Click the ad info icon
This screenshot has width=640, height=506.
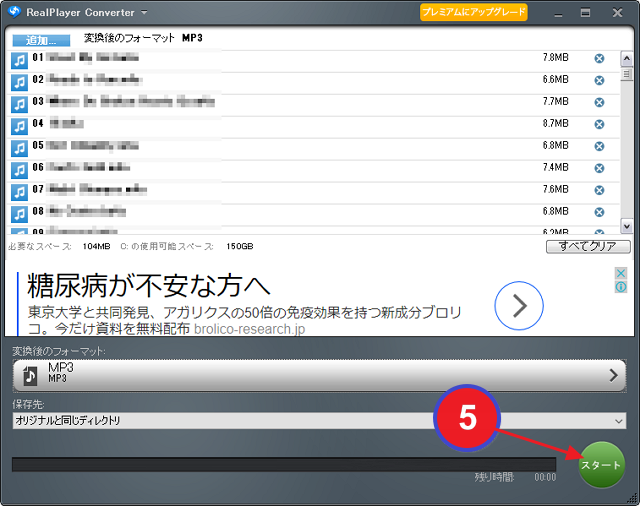[620, 288]
